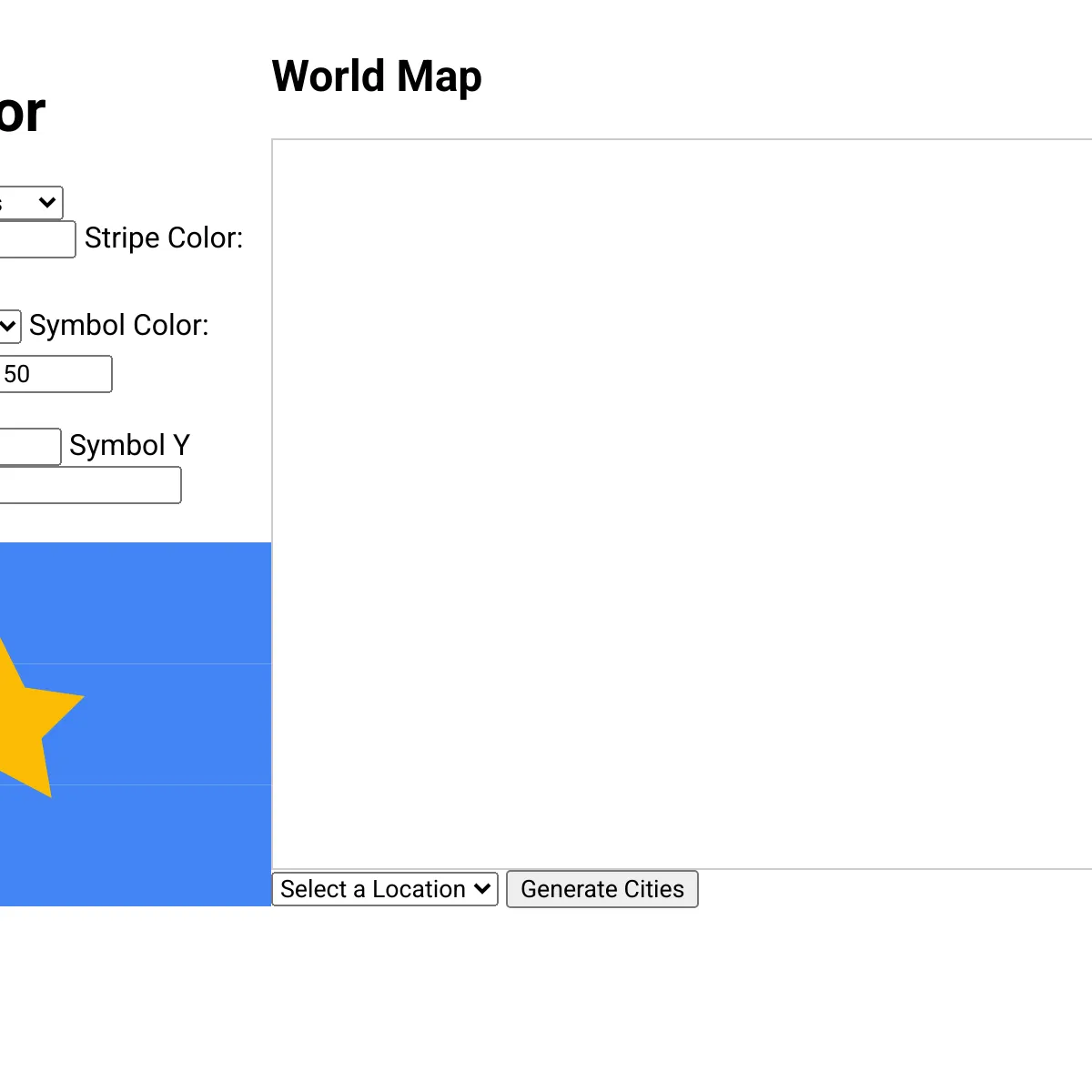This screenshot has width=1092, height=1092.
Task: Open the partially visible dropdown above Stripe Color
Action: (x=30, y=203)
